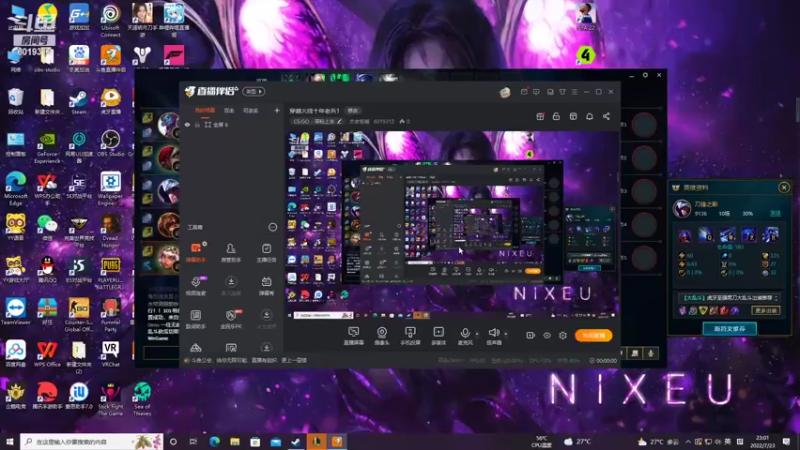Screen dimensions: 800x450
Task: Add multimedia source in bottom toolbar
Action: [438, 336]
